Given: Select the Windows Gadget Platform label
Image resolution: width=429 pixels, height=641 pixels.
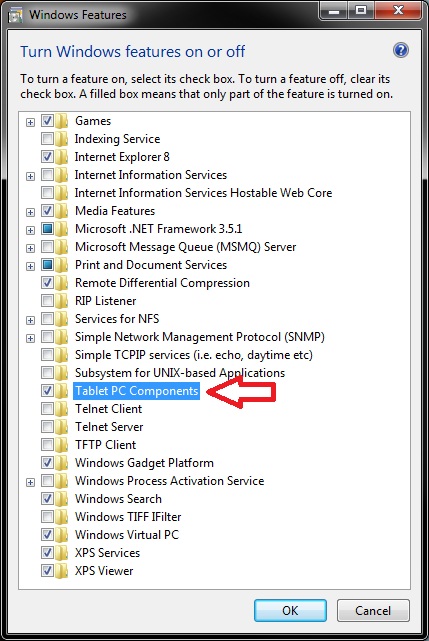Looking at the screenshot, I should click(144, 463).
